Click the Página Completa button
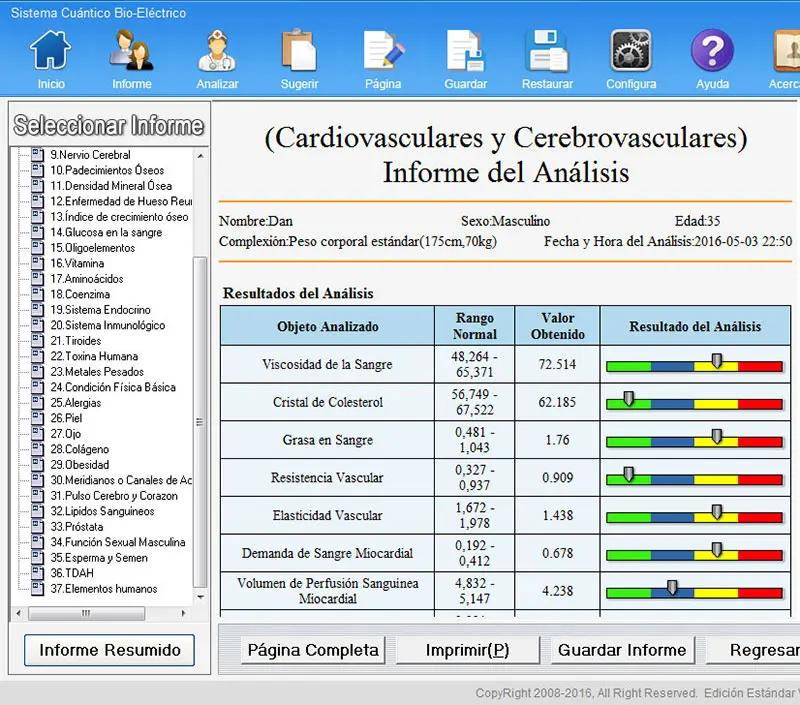The image size is (800, 705). (313, 650)
